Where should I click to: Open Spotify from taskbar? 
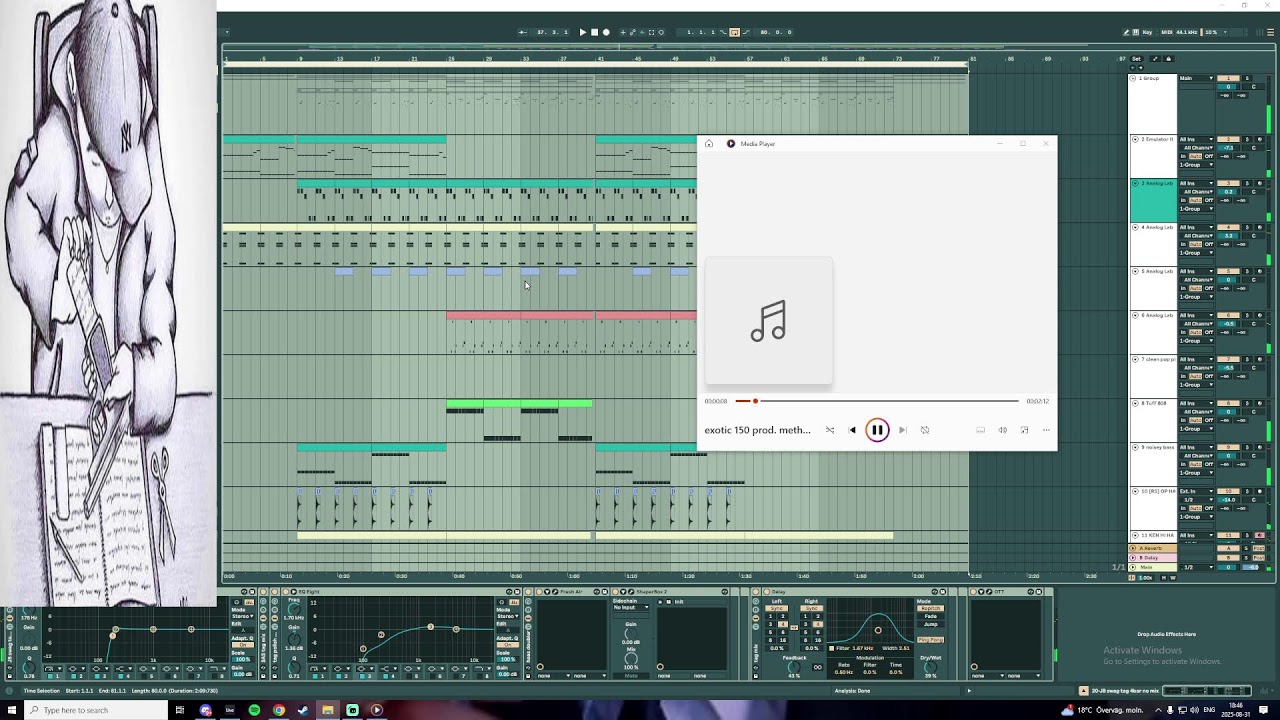(x=254, y=710)
